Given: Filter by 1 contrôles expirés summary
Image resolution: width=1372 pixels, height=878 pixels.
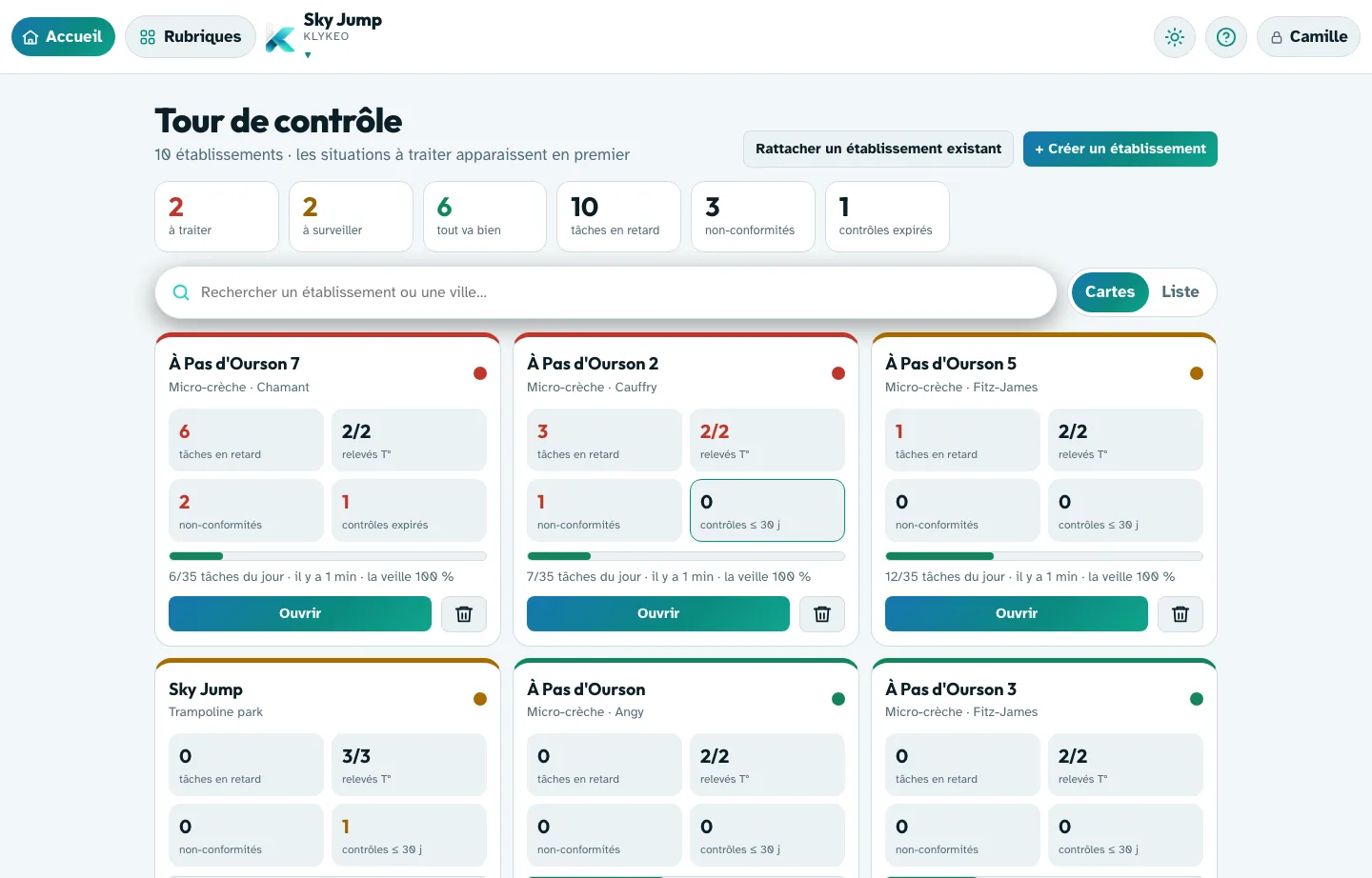Looking at the screenshot, I should click(x=887, y=217).
